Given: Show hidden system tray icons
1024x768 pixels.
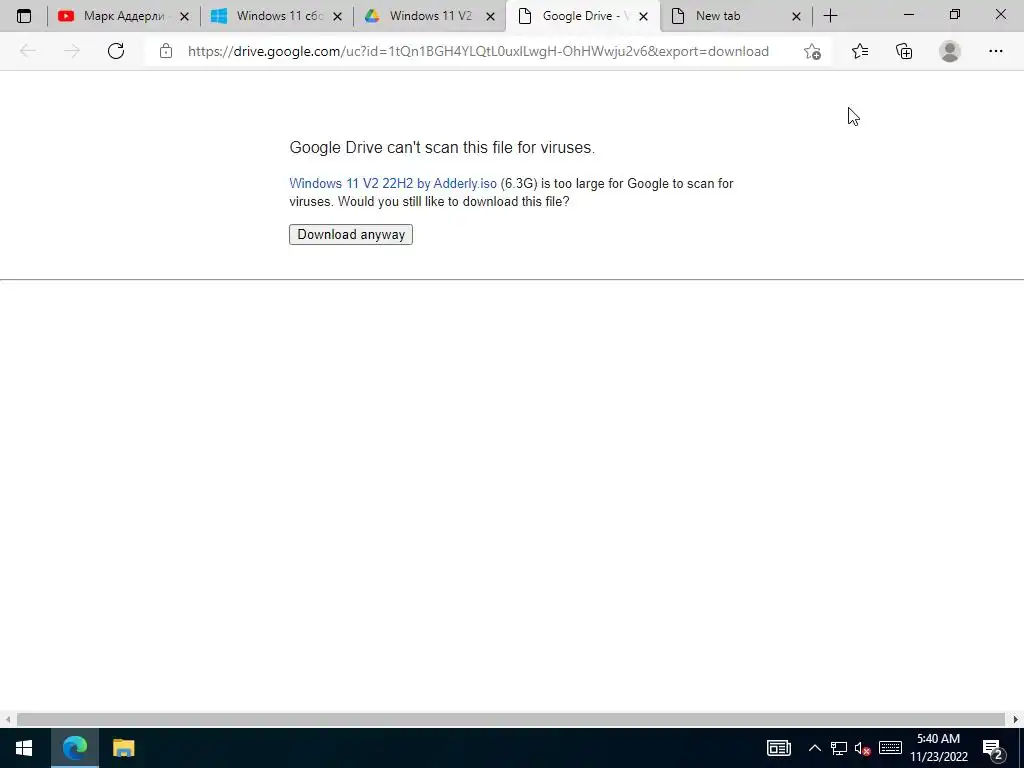Looking at the screenshot, I should coord(814,748).
